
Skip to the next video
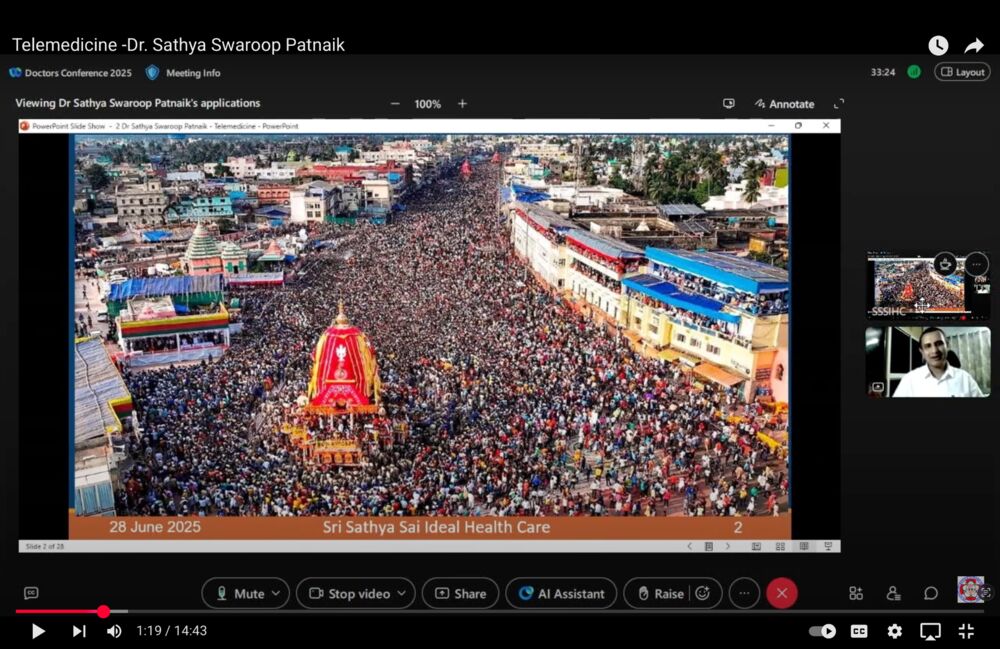click(x=78, y=631)
